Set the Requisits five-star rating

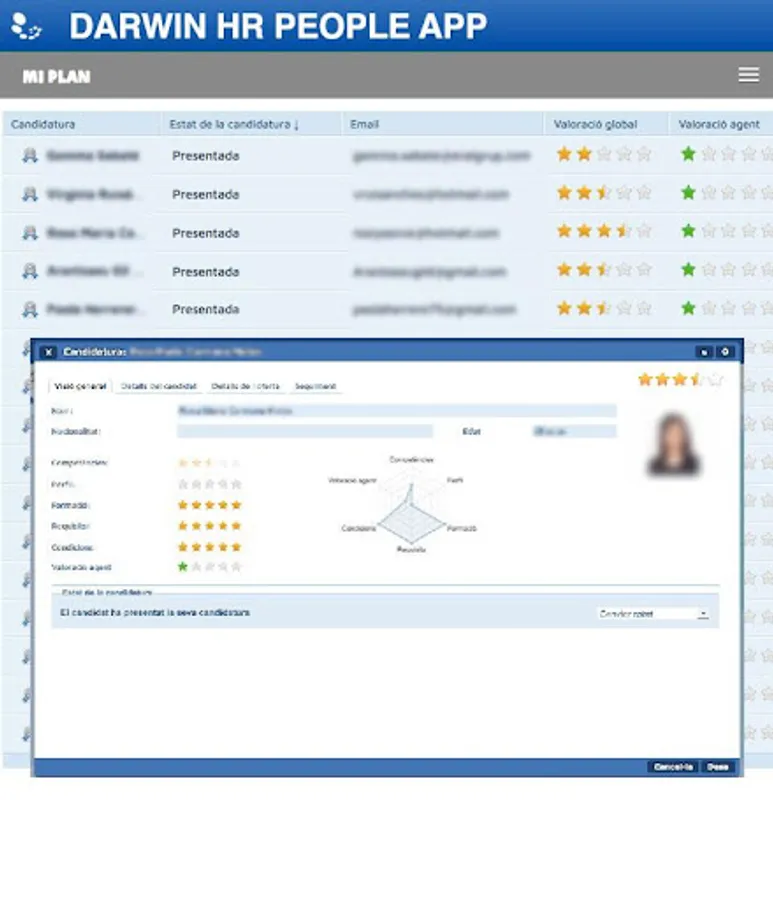[209, 526]
